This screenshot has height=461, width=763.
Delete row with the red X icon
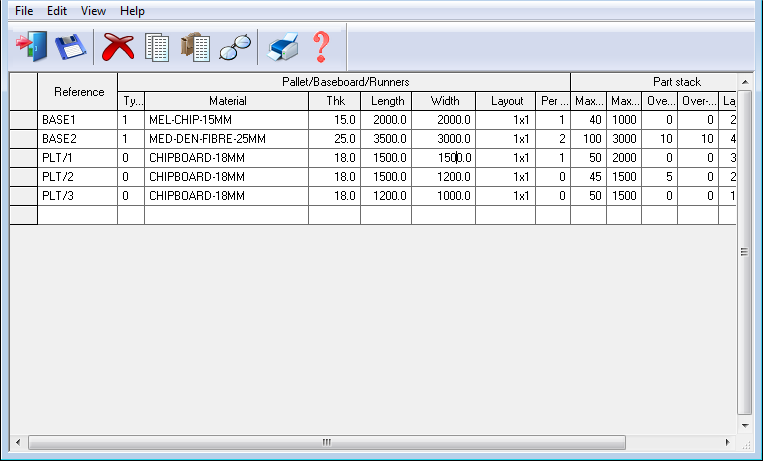(118, 47)
